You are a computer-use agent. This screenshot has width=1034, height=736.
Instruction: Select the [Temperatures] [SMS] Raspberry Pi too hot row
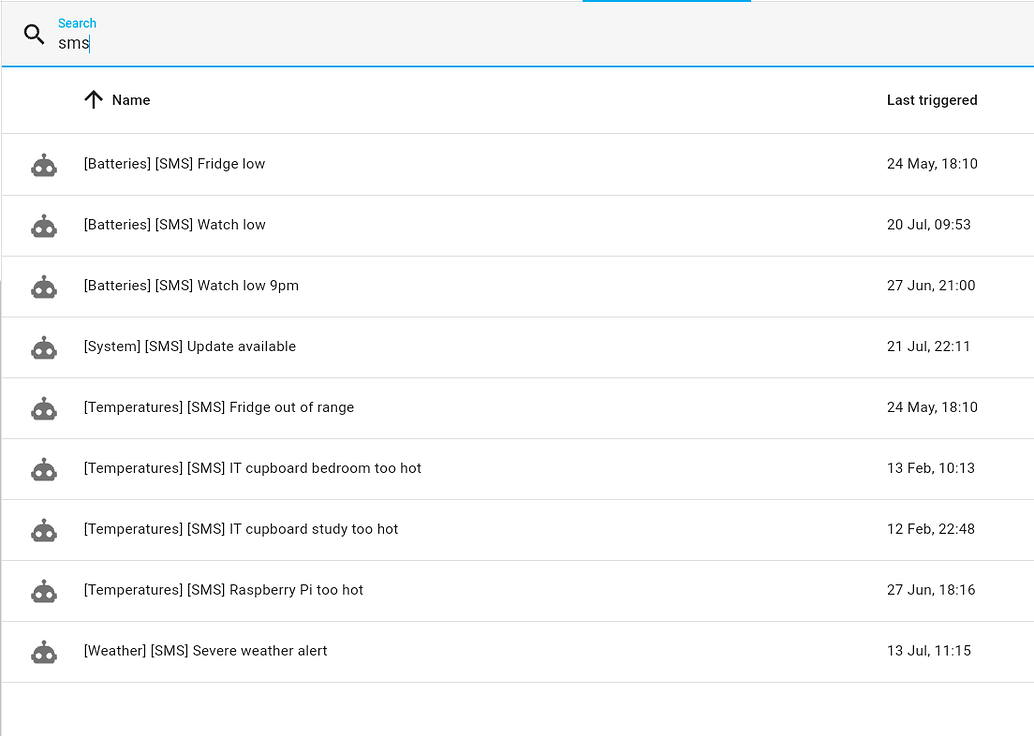[222, 590]
